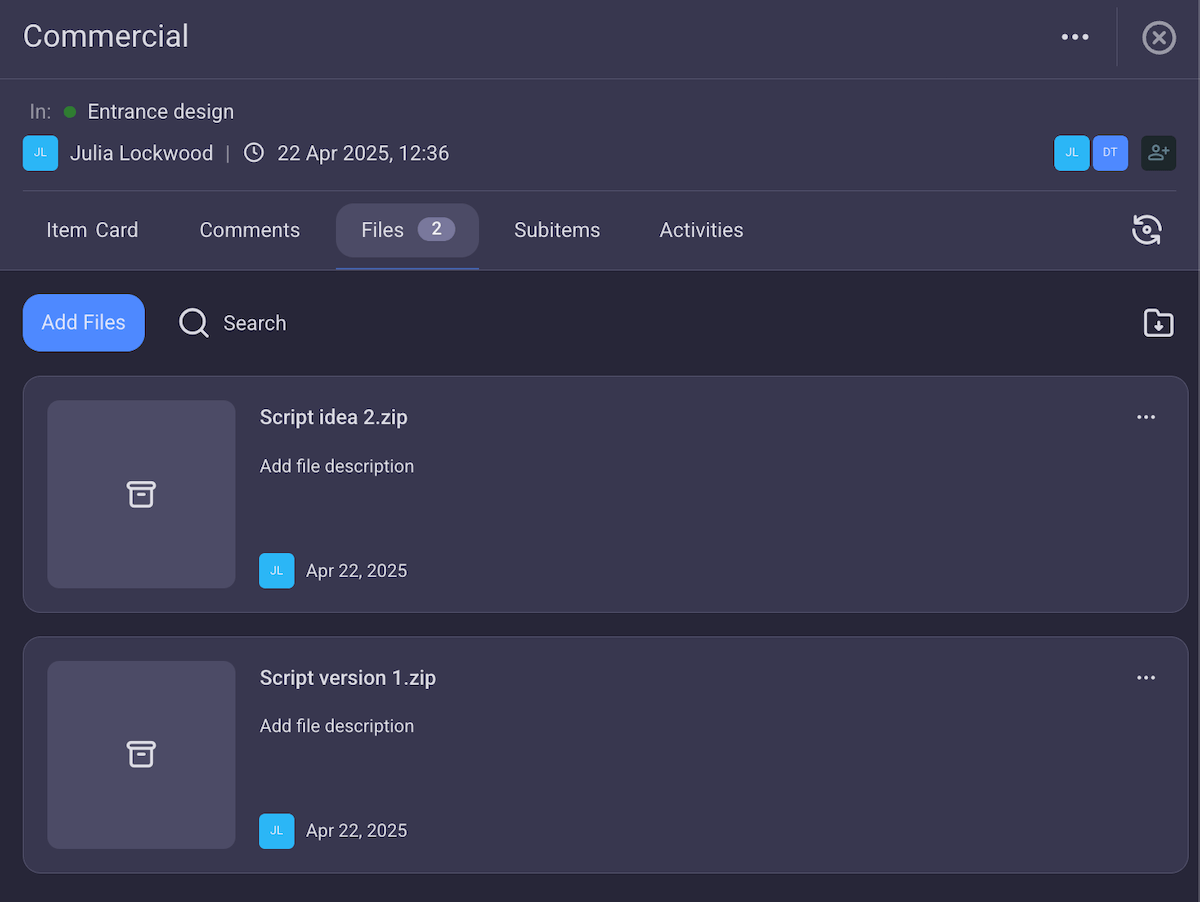The height and width of the screenshot is (902, 1200).
Task: Switch to the Item Card tab
Action: coord(92,230)
